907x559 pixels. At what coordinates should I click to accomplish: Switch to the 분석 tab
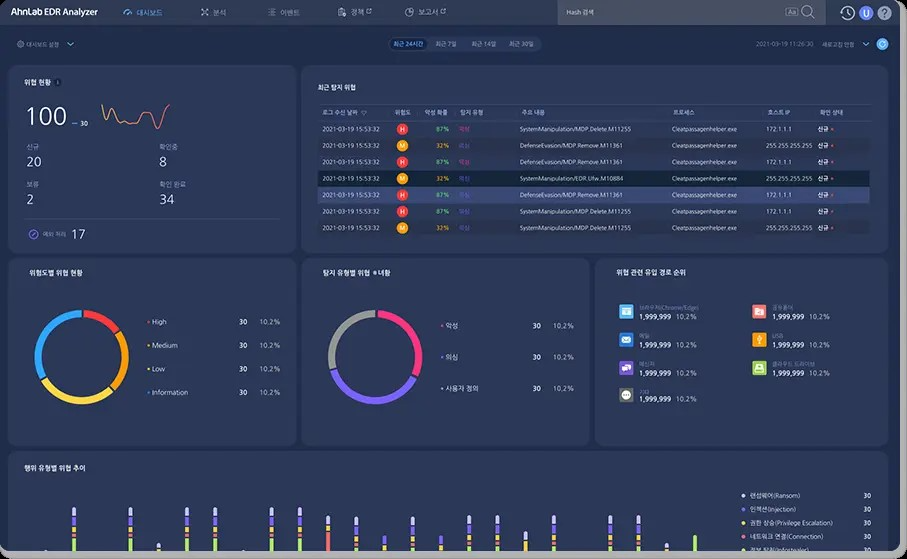click(213, 13)
